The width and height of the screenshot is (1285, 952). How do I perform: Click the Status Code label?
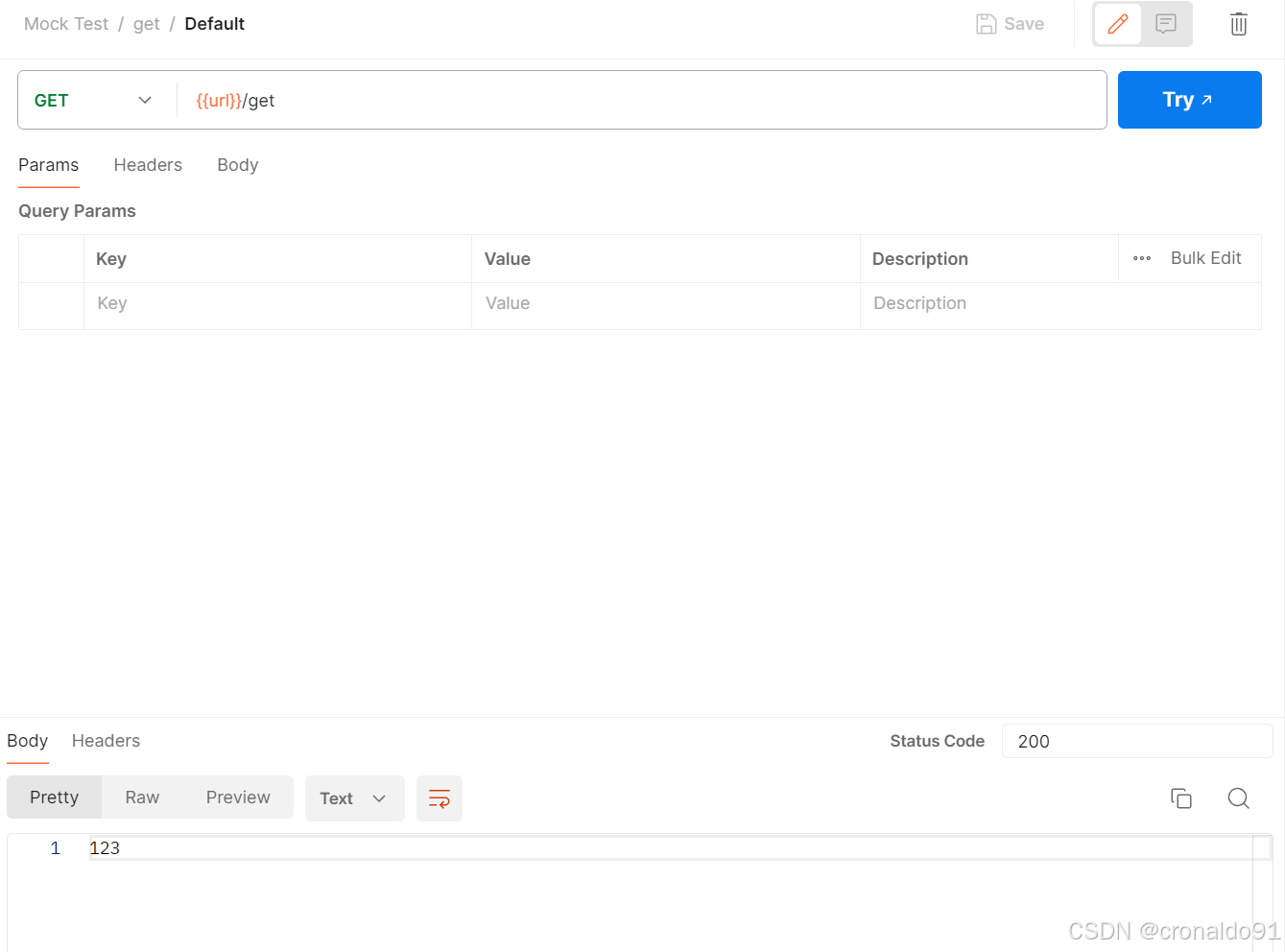[937, 741]
